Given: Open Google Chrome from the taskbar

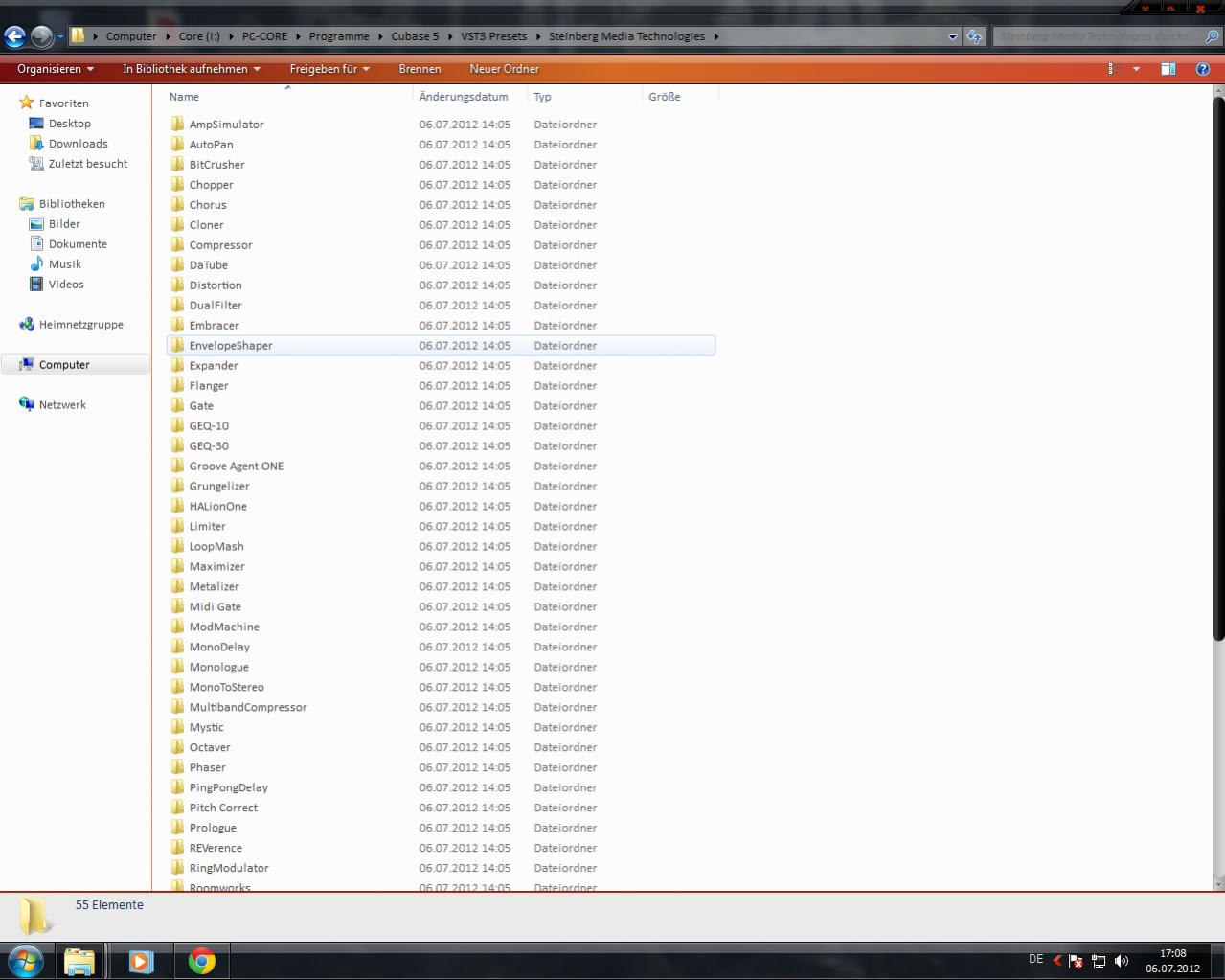Looking at the screenshot, I should click(201, 961).
